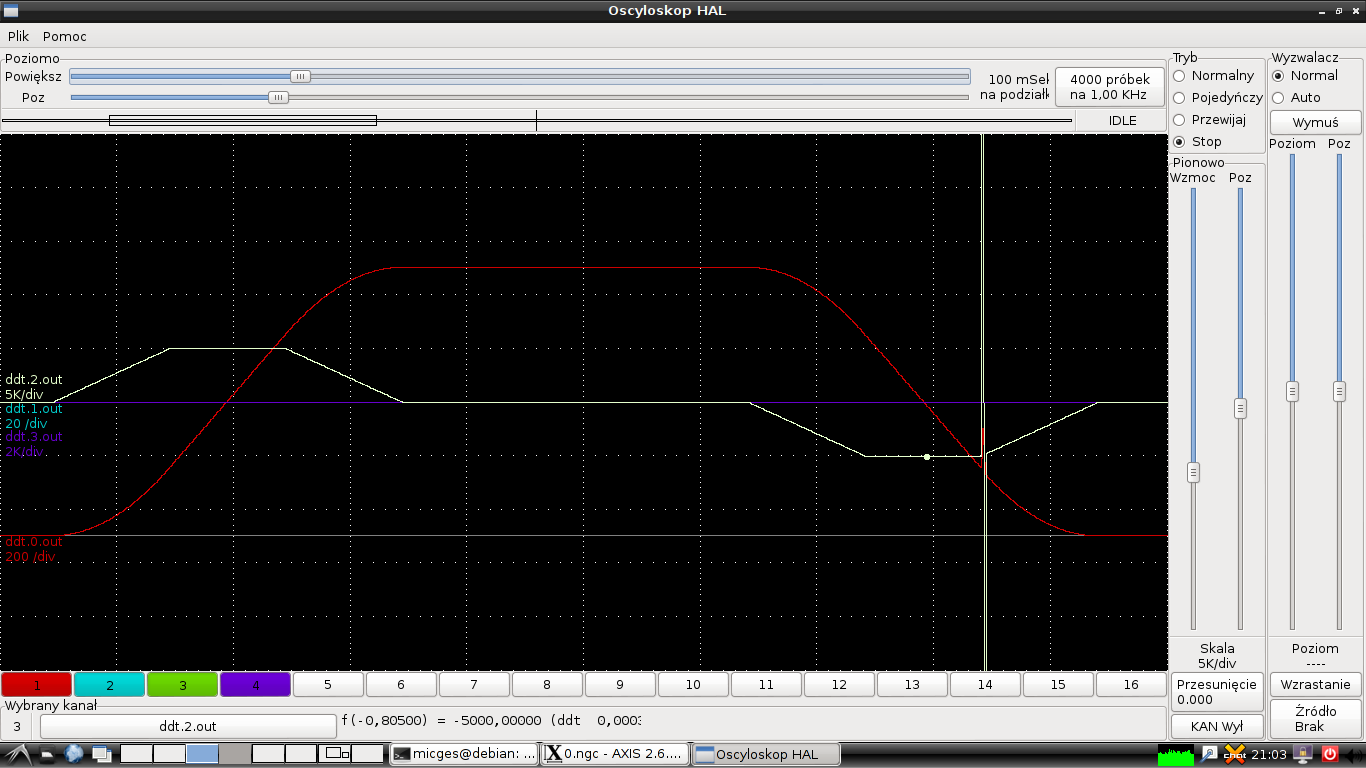Viewport: 1366px width, 768px height.
Task: Select purple channel 4
Action: (256, 685)
